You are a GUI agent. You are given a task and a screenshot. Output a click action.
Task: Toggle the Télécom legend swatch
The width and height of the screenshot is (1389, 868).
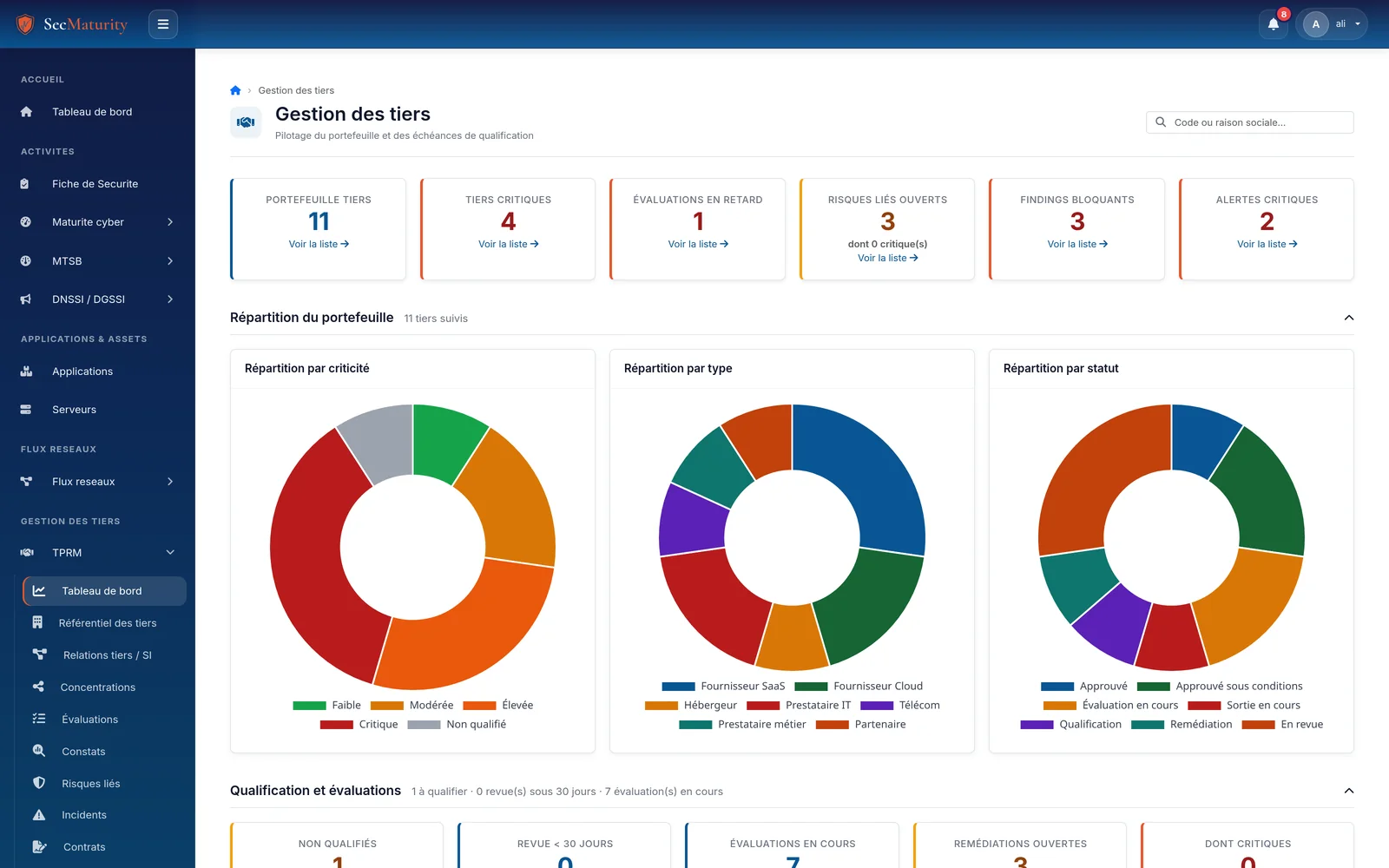pos(877,706)
